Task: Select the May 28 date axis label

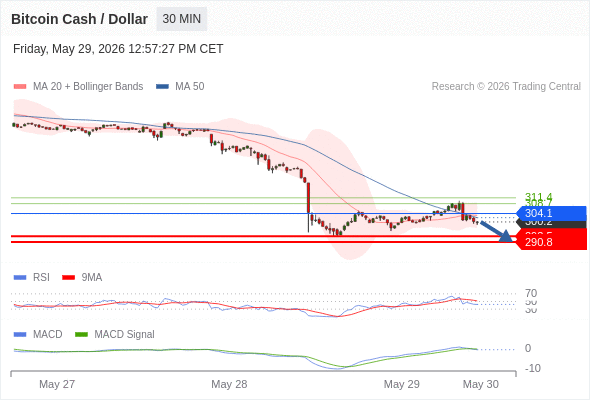Action: (x=229, y=384)
